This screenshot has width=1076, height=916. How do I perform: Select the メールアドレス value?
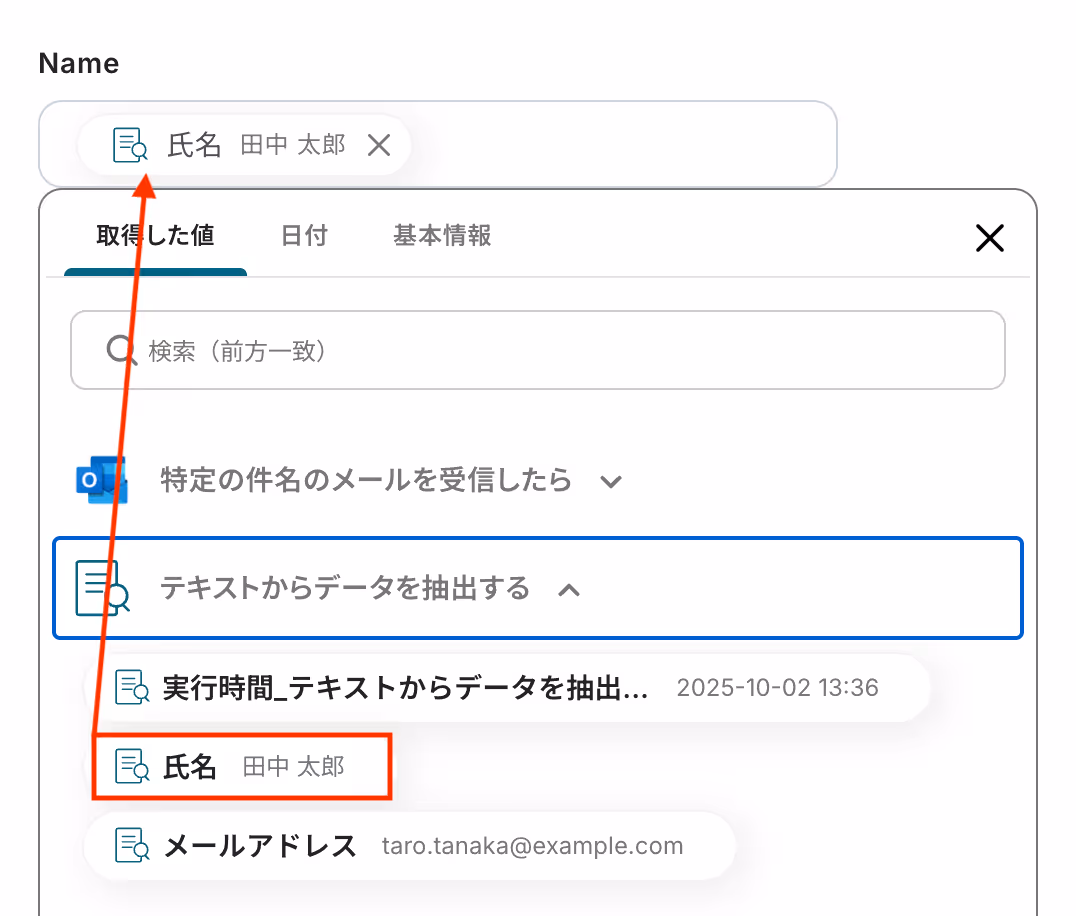click(x=409, y=845)
